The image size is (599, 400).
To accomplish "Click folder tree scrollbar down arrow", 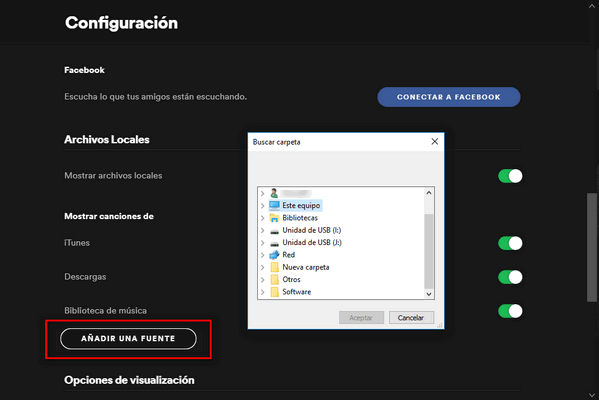I will coord(429,294).
